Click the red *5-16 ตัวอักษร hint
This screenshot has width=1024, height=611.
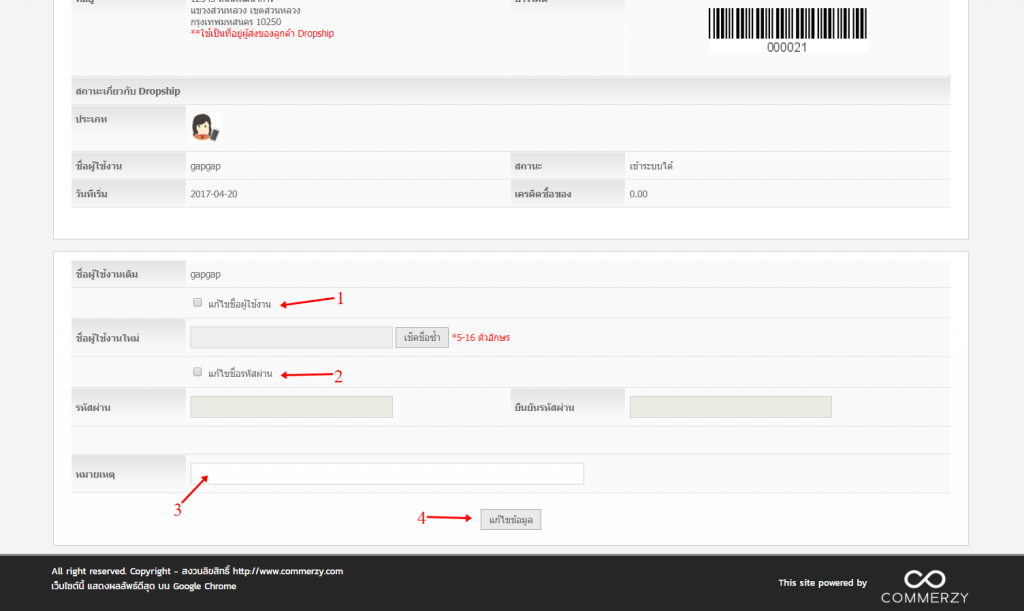tap(481, 337)
